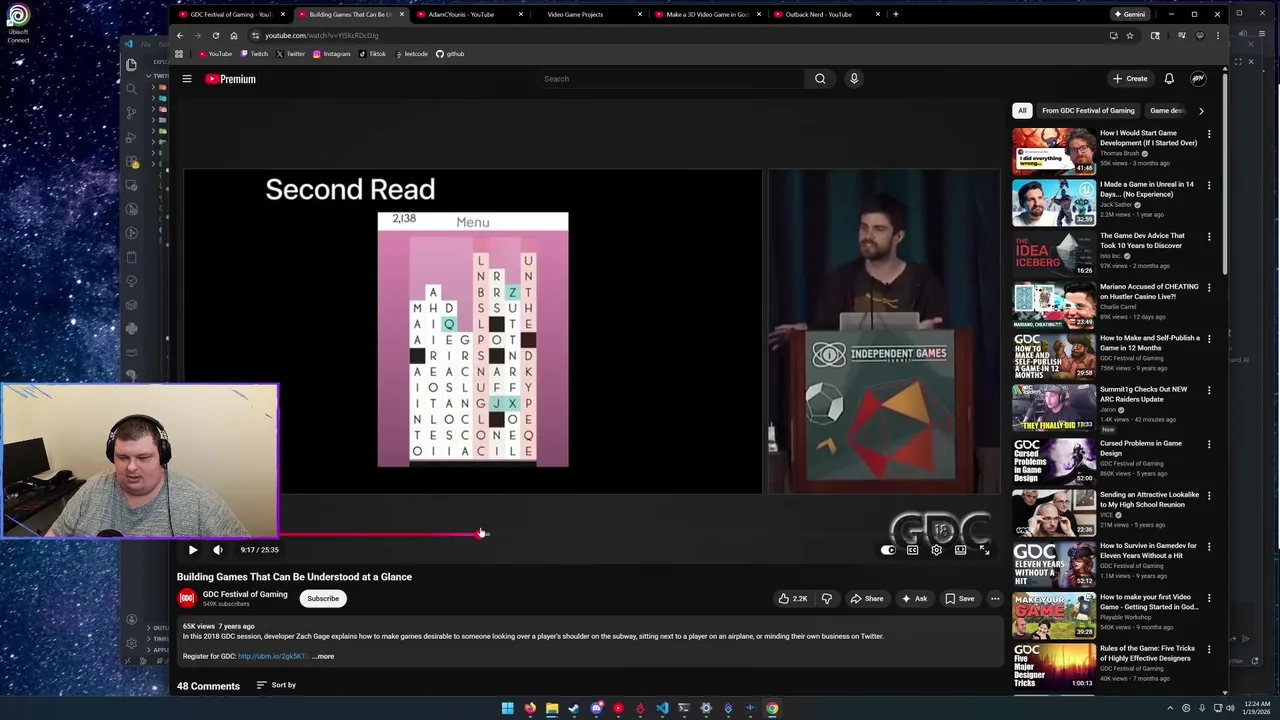Open the comments Sort by dropdown
The height and width of the screenshot is (720, 1280).
(x=276, y=685)
